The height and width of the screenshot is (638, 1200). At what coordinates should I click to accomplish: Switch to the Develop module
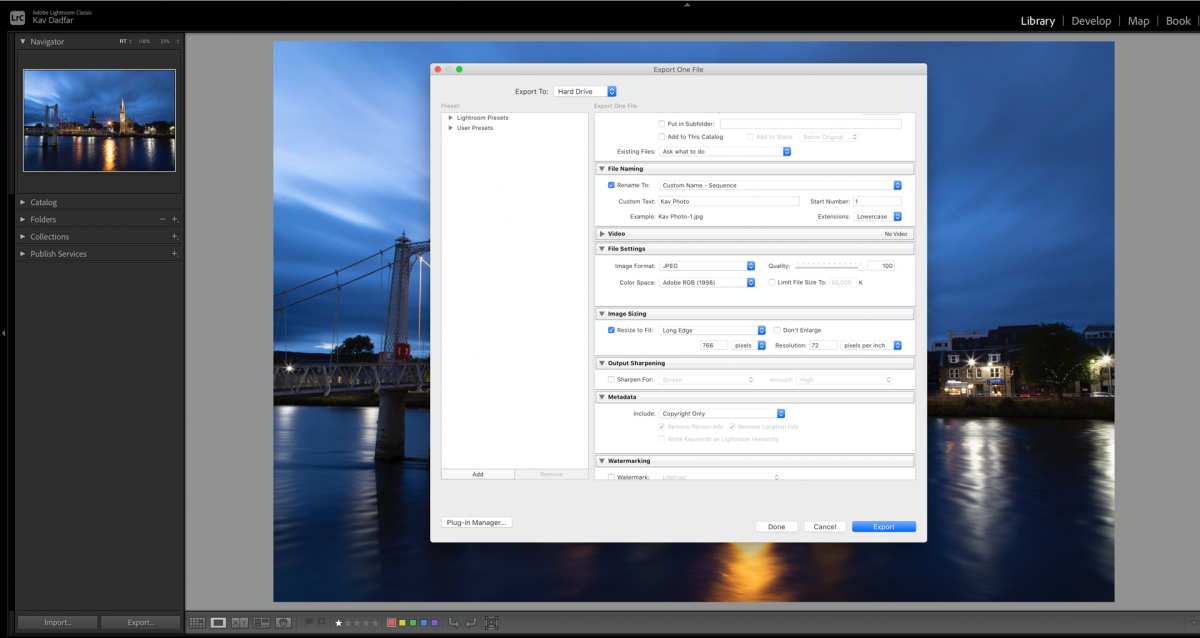click(x=1091, y=21)
